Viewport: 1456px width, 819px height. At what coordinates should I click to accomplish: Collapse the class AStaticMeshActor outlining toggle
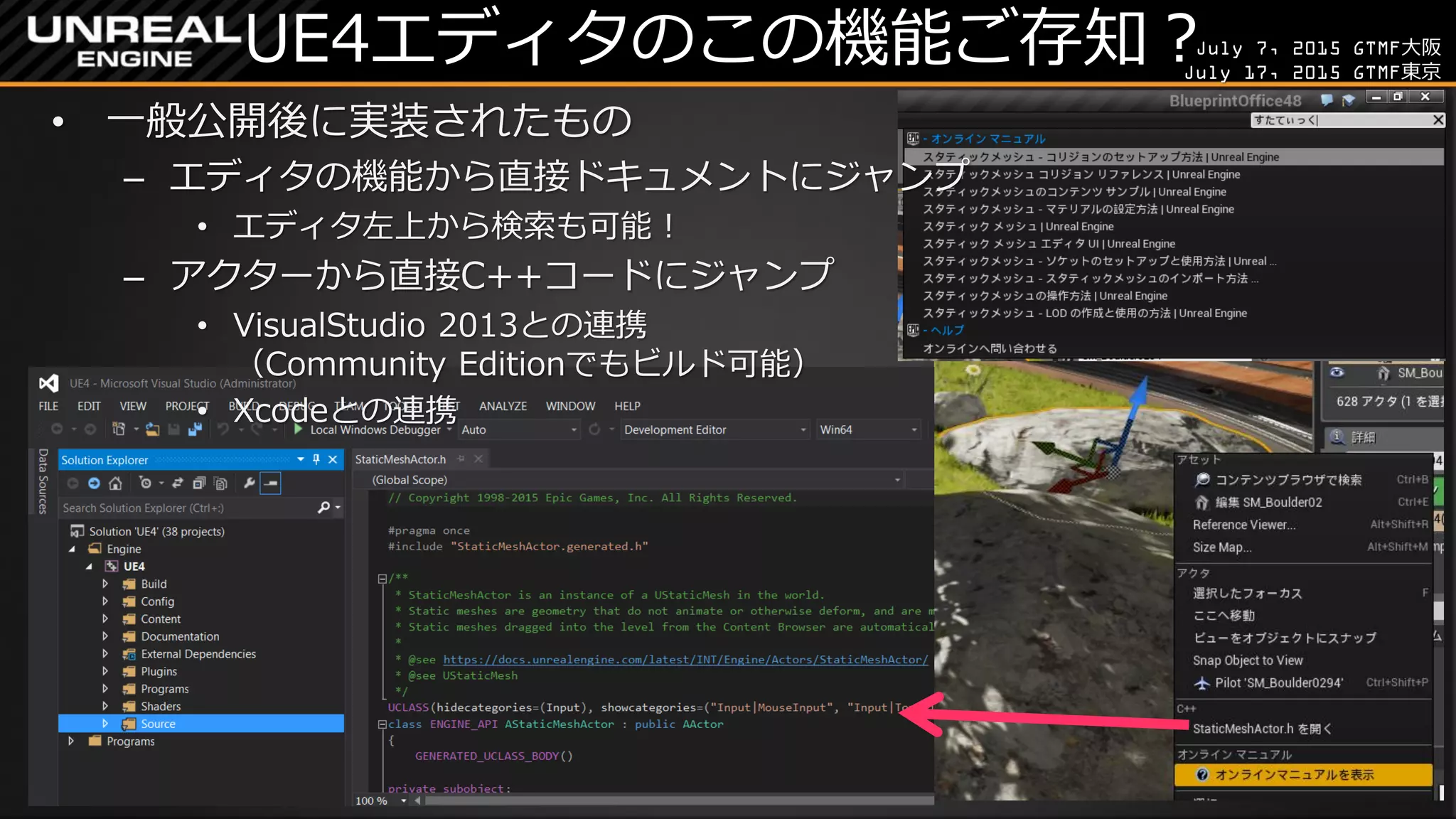pyautogui.click(x=382, y=724)
